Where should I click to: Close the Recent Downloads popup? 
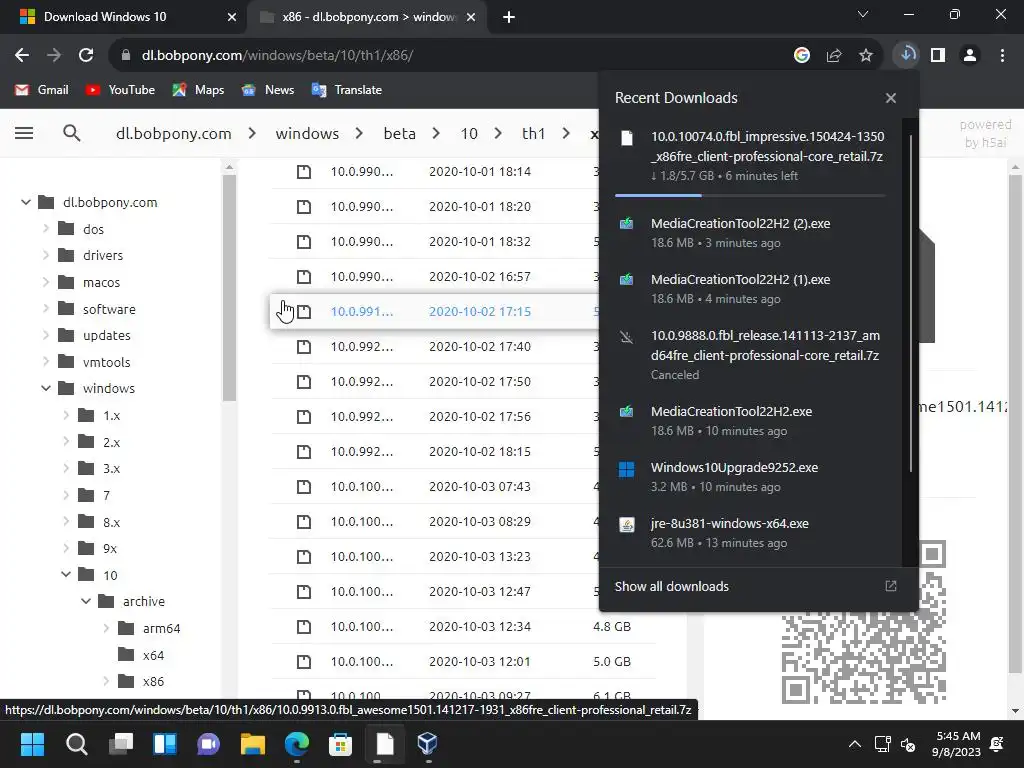coord(891,98)
